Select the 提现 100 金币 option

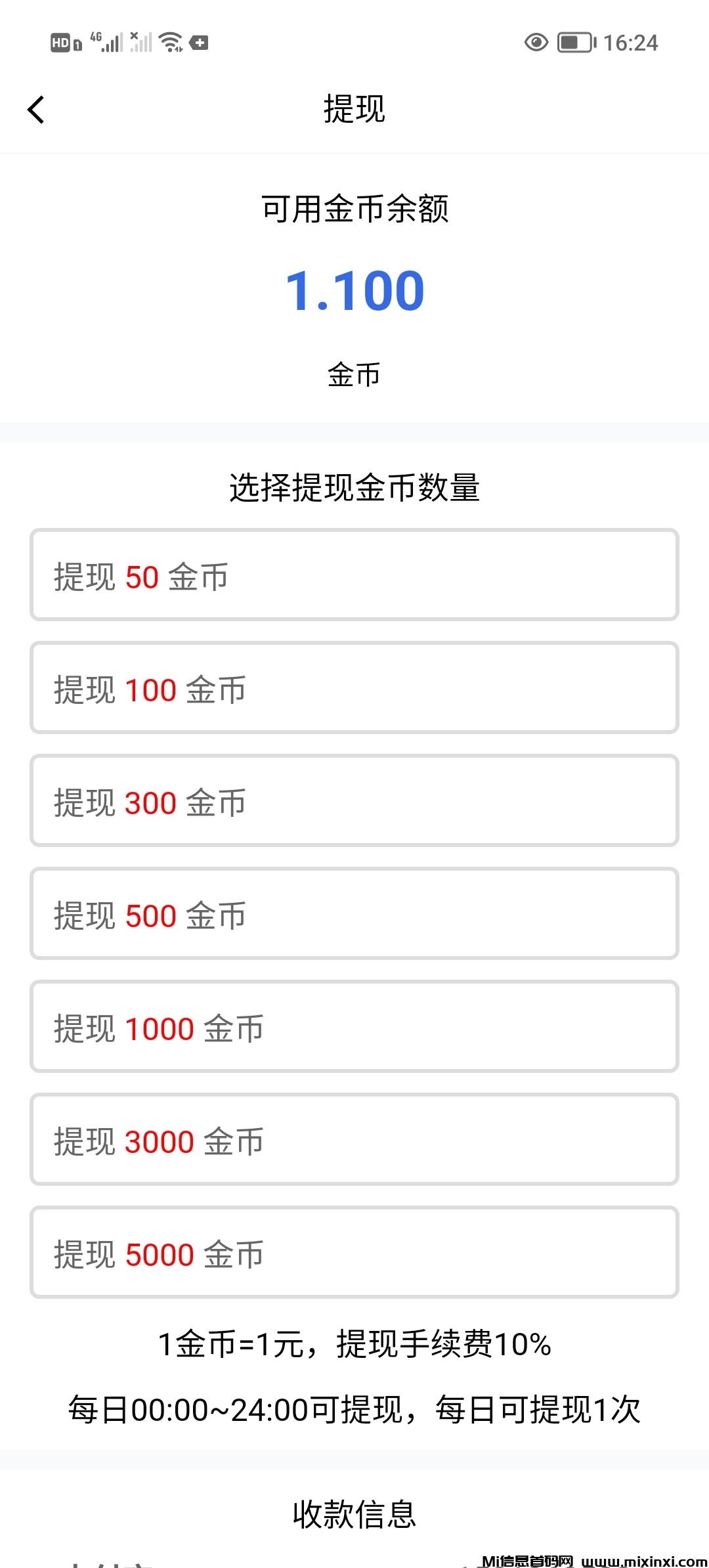[354, 688]
